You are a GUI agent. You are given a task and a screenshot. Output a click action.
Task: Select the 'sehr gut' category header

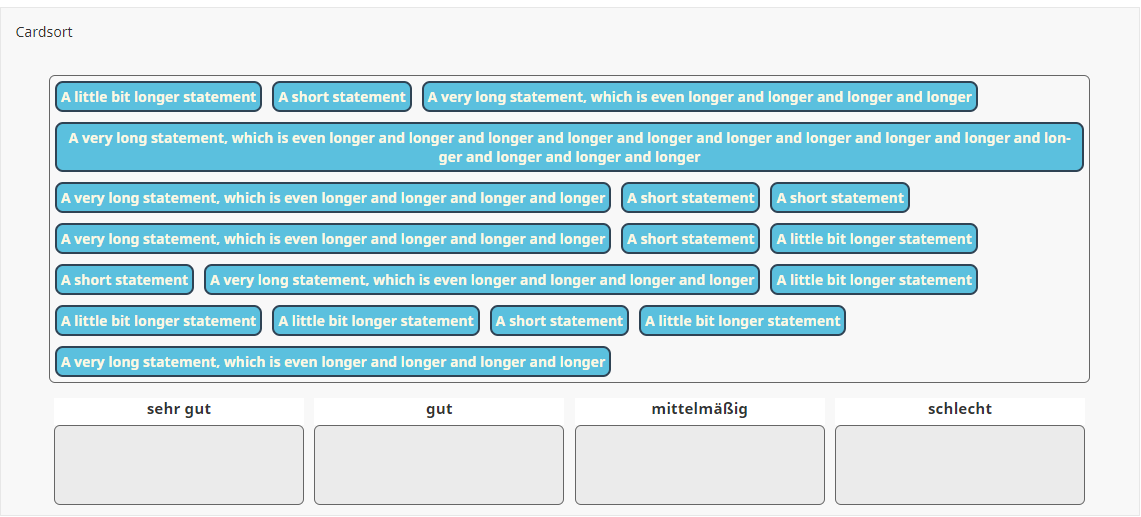(179, 409)
